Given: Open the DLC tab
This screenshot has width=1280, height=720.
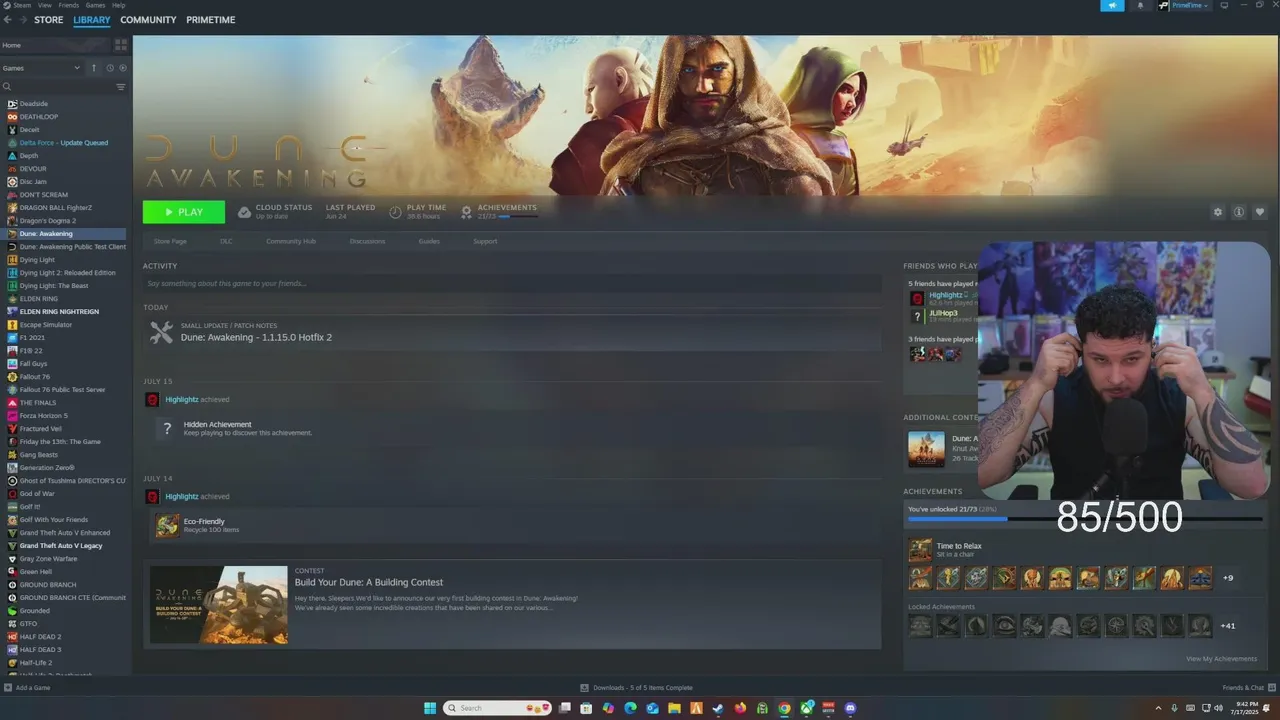Looking at the screenshot, I should (226, 241).
